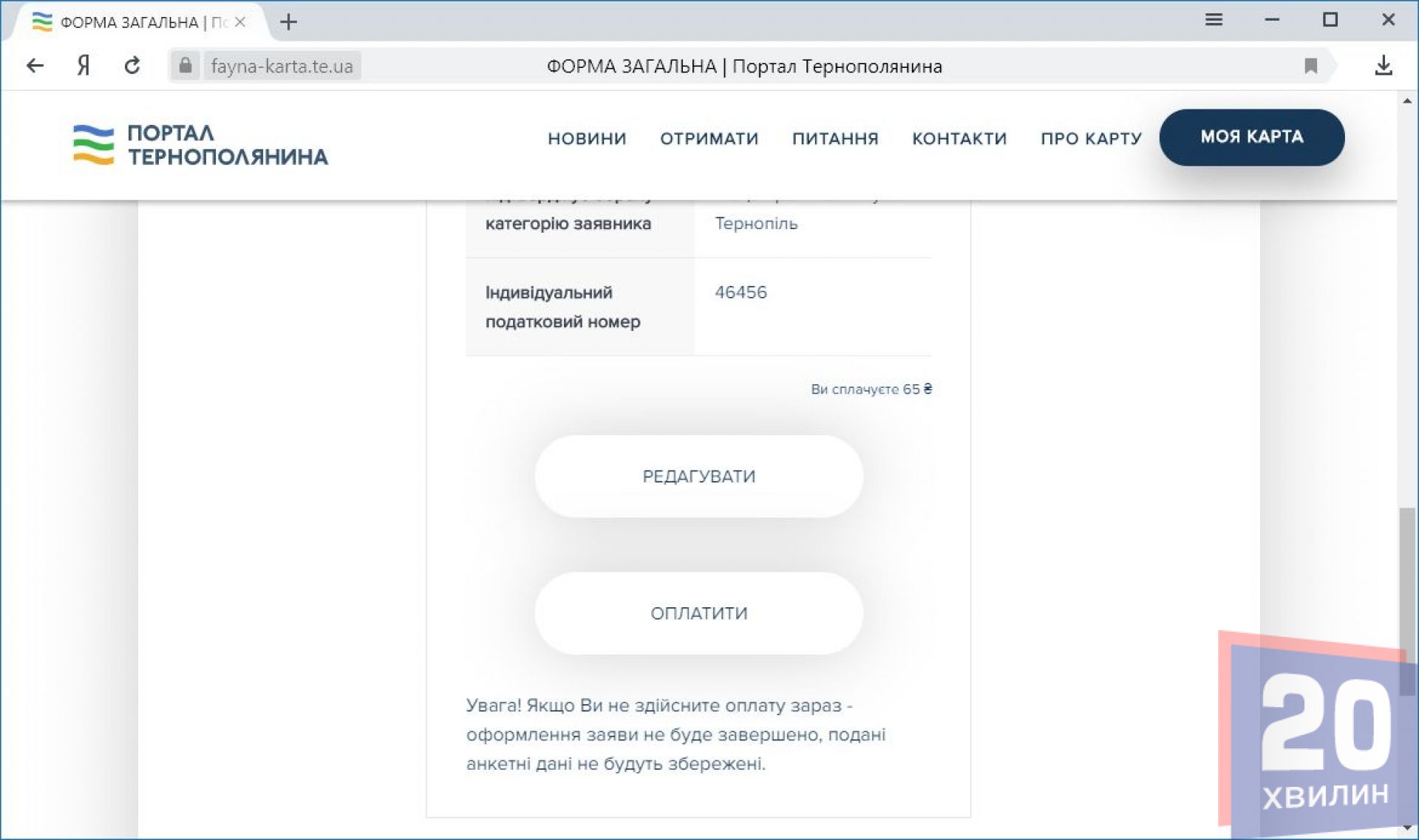Image resolution: width=1419 pixels, height=840 pixels.
Task: Click the Портал Тернополянина logo
Action: (200, 145)
